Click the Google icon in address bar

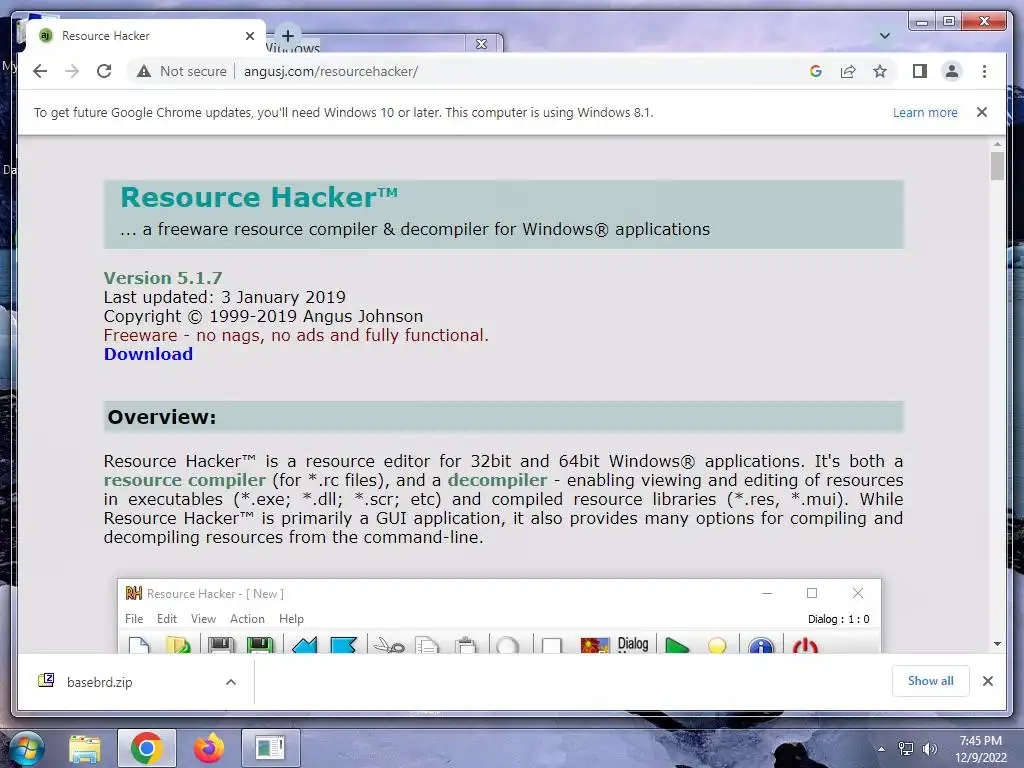(x=816, y=71)
